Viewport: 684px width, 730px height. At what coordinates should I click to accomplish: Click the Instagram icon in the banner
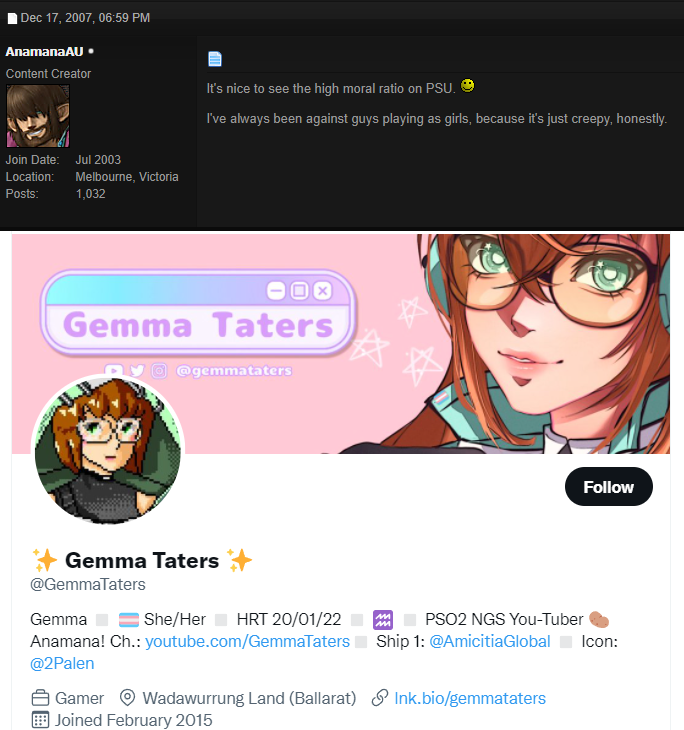pyautogui.click(x=159, y=371)
